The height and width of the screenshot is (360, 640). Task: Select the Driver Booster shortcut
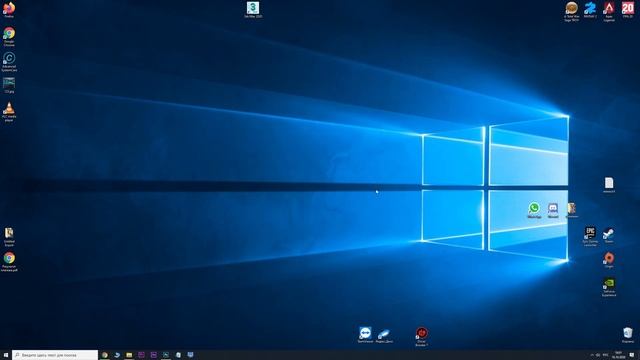coord(422,337)
